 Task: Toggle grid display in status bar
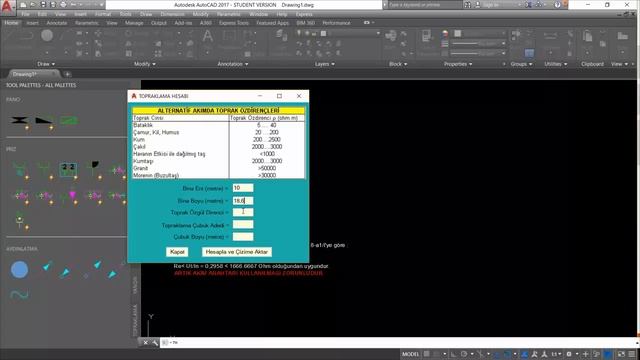point(427,354)
